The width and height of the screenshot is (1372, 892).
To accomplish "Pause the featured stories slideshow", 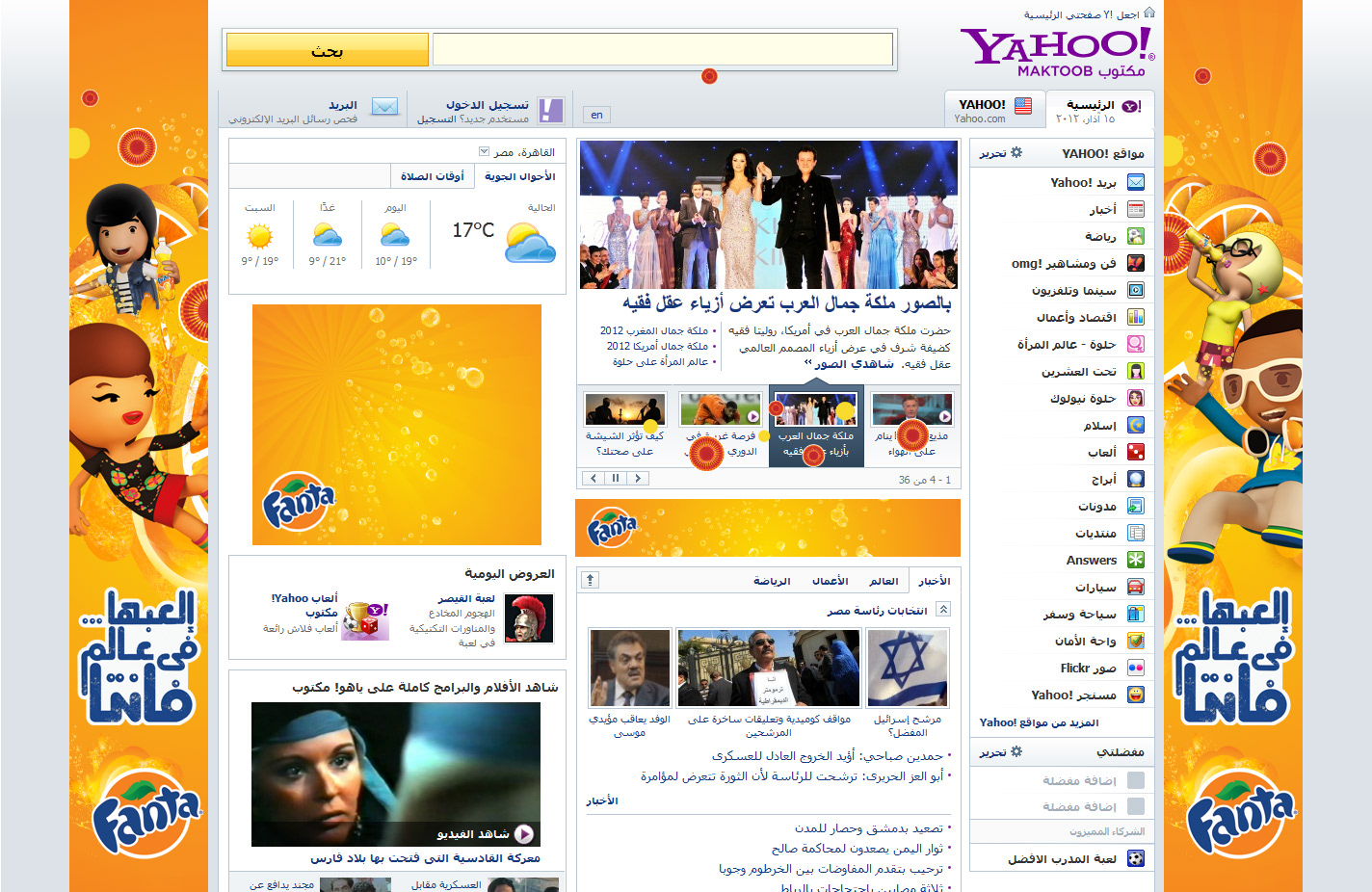I will pyautogui.click(x=615, y=478).
